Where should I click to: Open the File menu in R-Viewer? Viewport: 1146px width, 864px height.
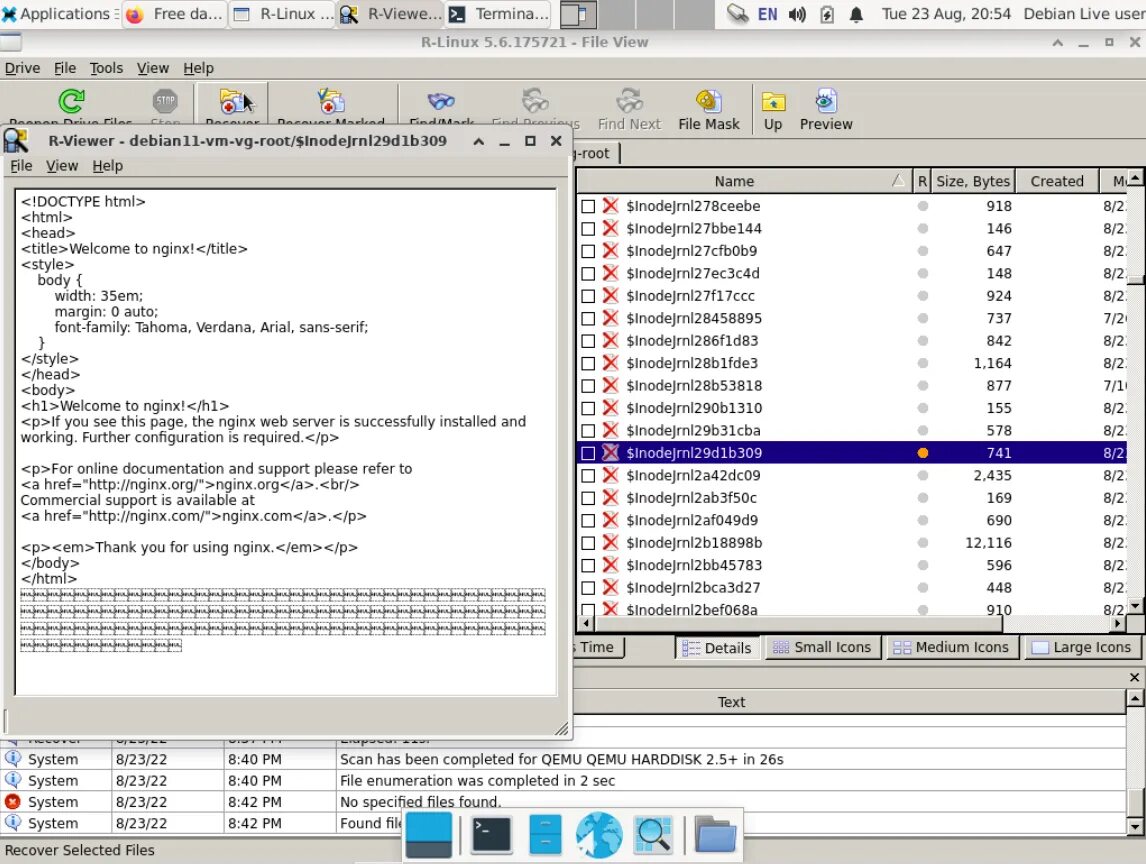pos(21,166)
